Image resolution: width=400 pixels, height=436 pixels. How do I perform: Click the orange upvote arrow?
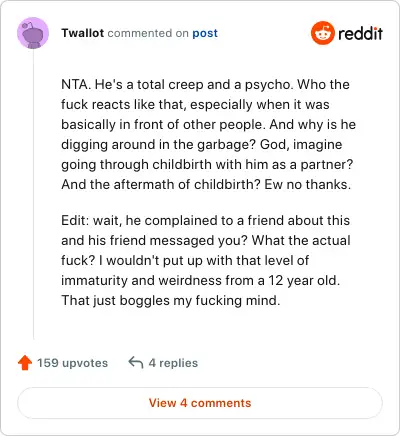[x=25, y=363]
